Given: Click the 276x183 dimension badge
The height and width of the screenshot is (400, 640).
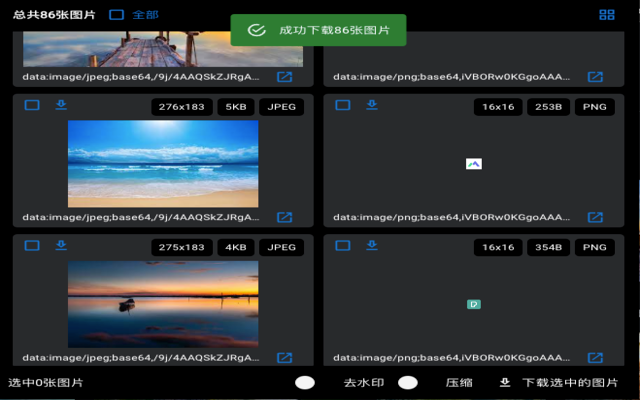Looking at the screenshot, I should click(x=182, y=107).
